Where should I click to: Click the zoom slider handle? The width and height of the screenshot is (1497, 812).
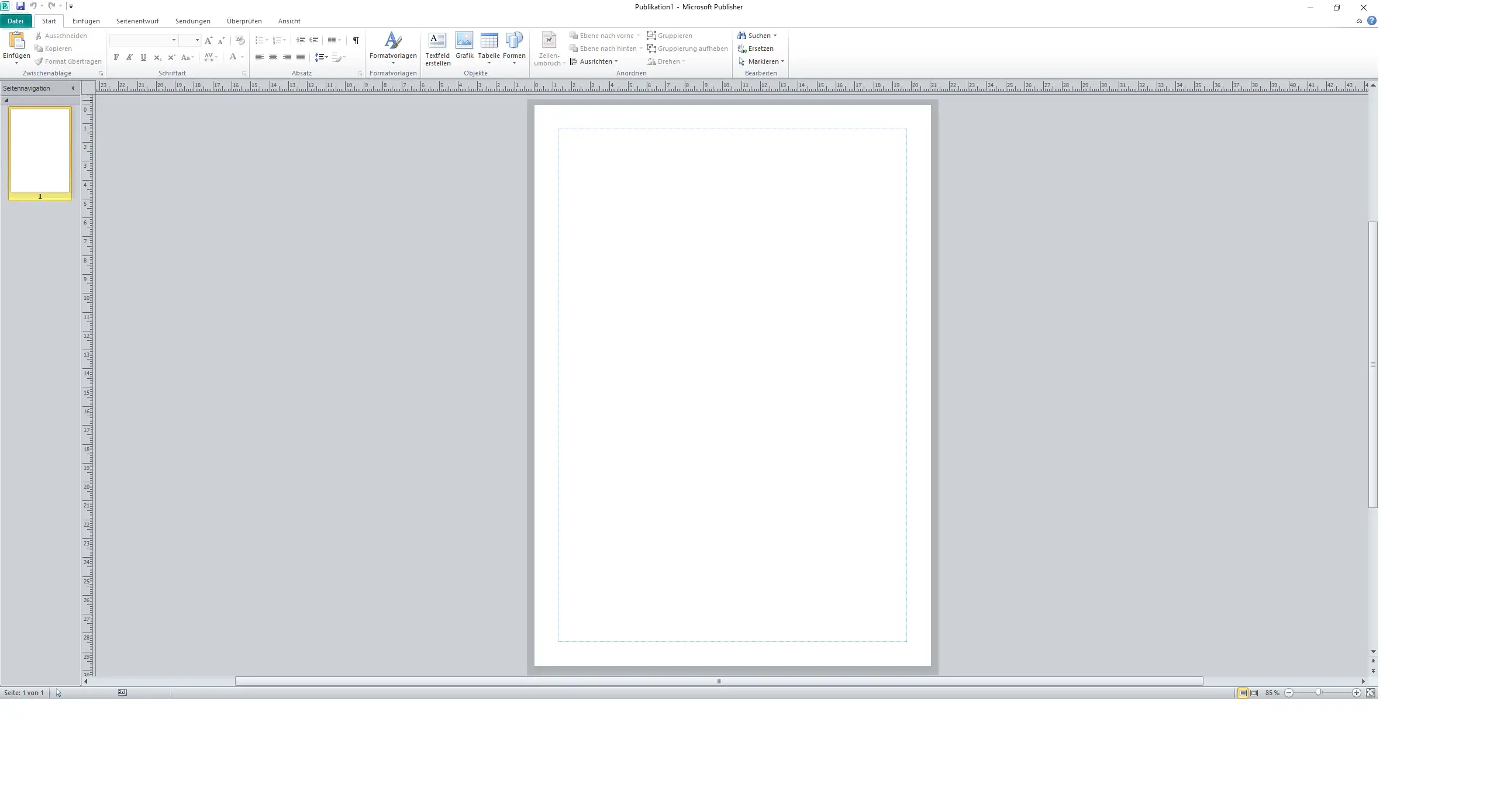(x=1318, y=693)
